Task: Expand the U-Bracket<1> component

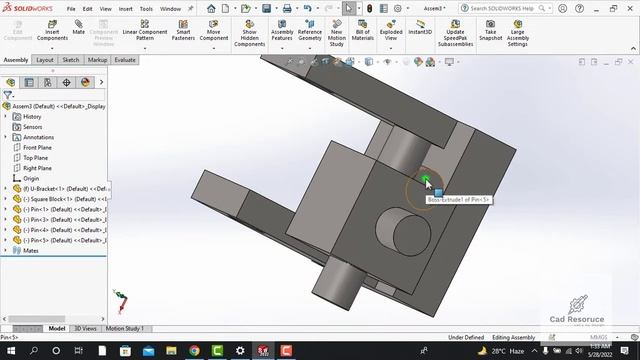Action: [x=5, y=189]
